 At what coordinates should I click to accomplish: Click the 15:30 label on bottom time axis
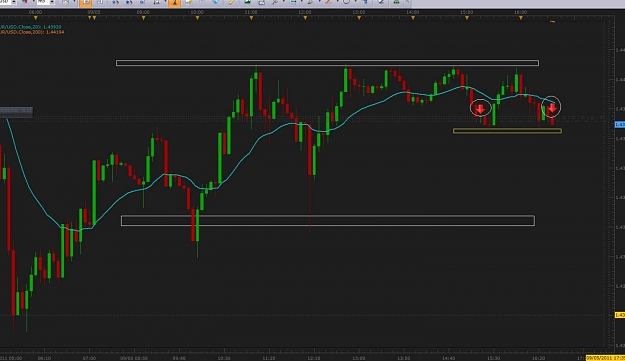tap(493, 358)
